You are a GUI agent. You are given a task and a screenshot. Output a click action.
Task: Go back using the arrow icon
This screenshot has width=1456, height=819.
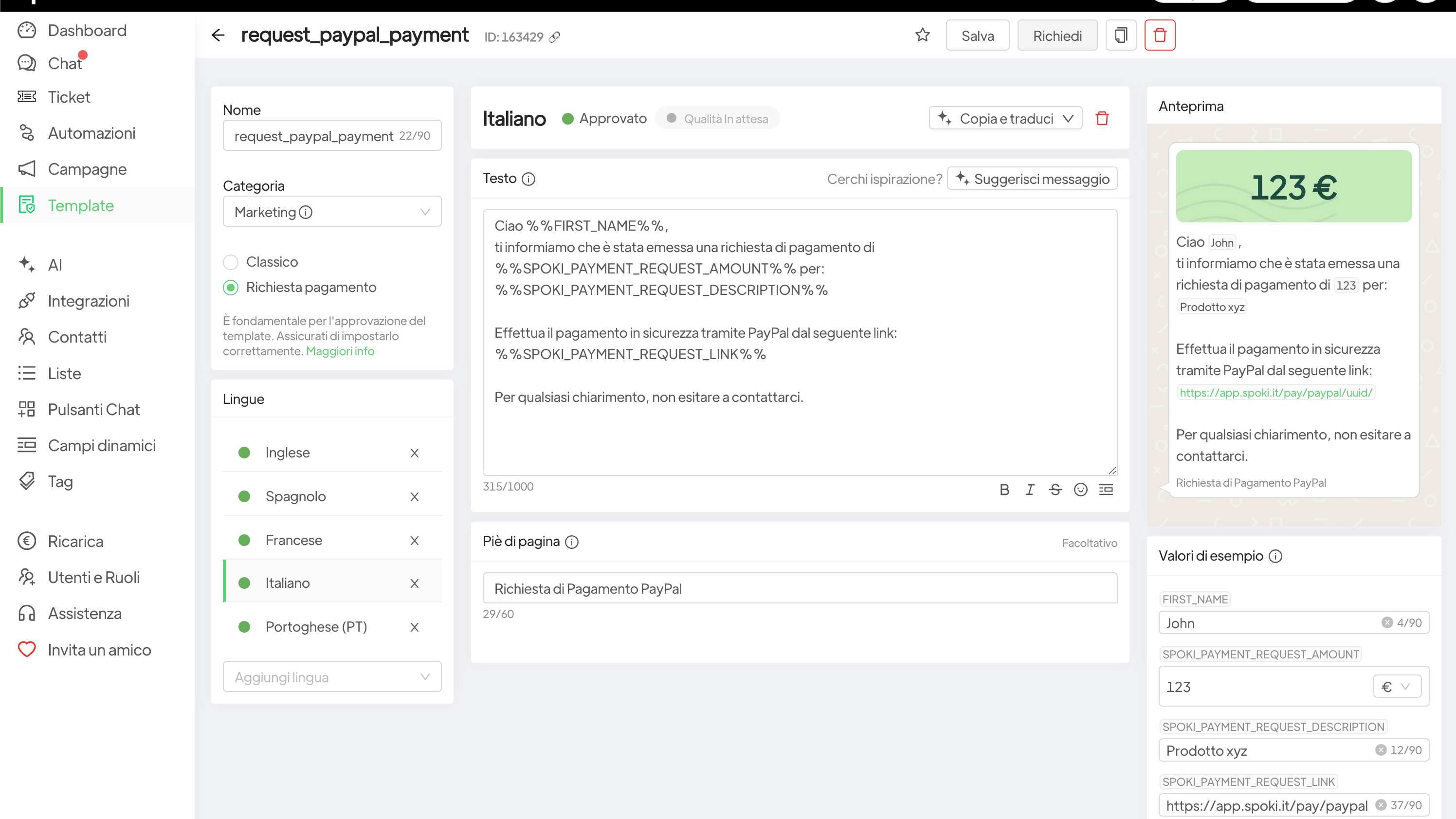click(218, 35)
